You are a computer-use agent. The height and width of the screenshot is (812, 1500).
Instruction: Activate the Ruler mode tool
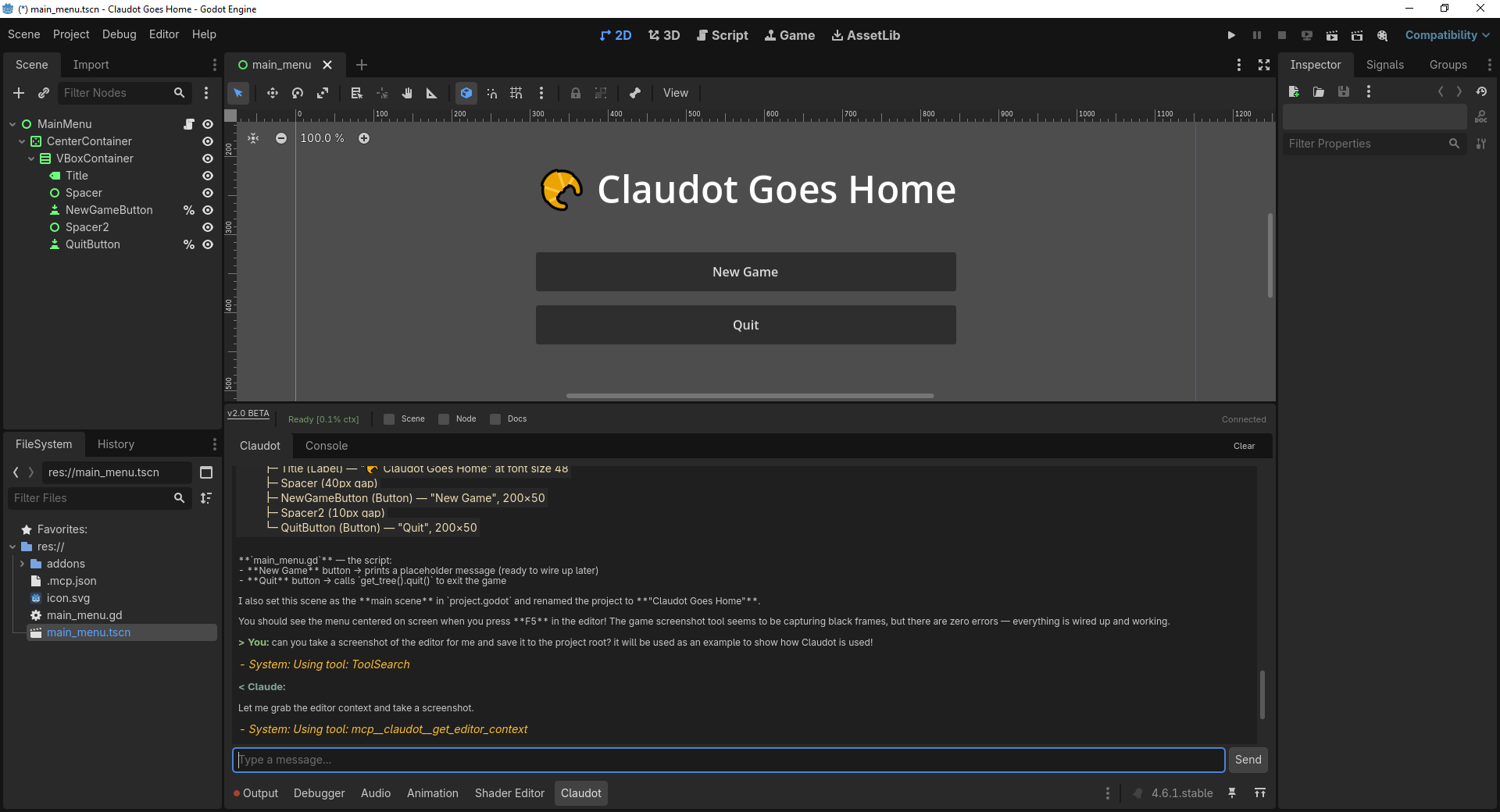pyautogui.click(x=430, y=93)
